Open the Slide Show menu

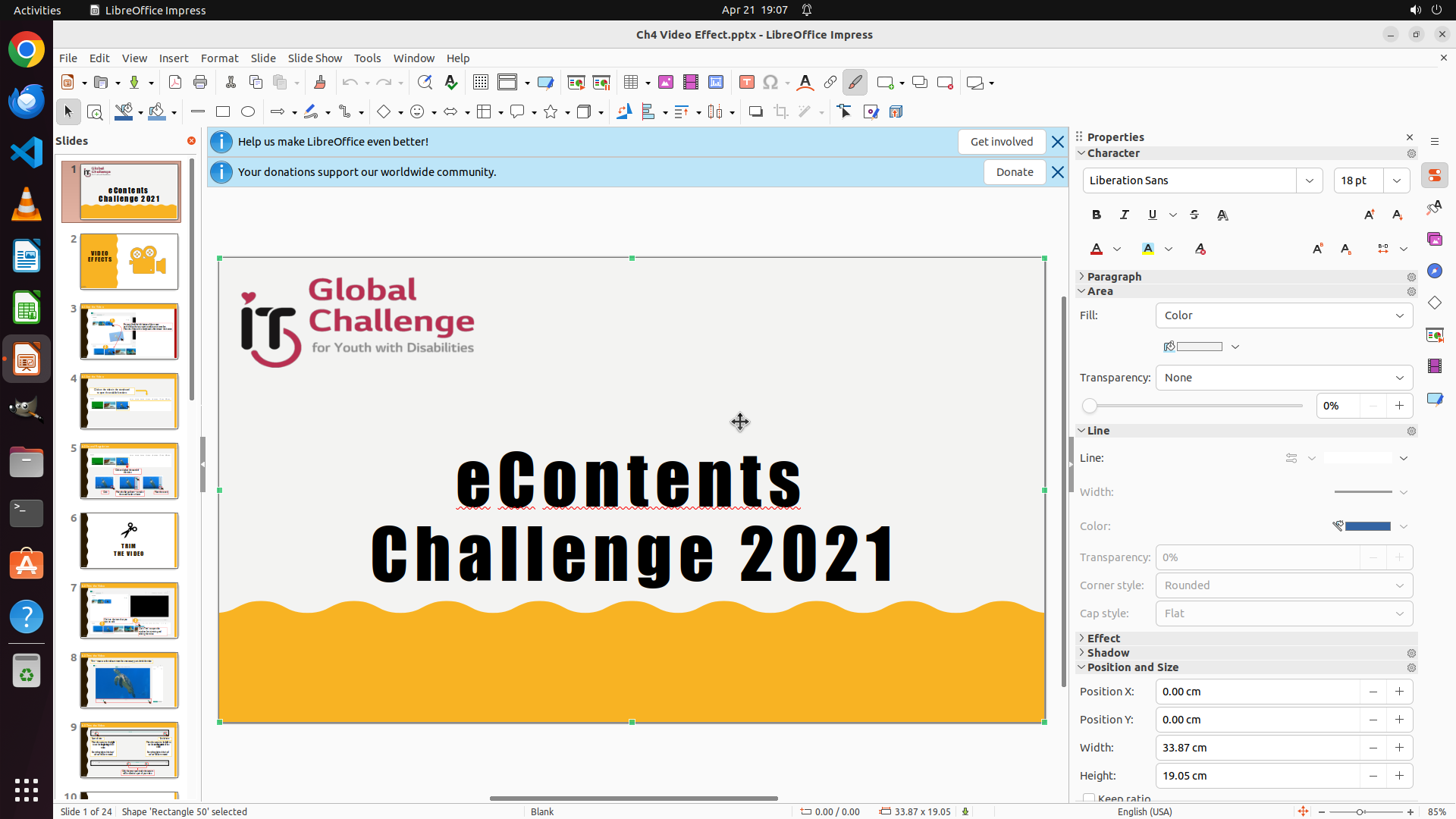click(315, 58)
